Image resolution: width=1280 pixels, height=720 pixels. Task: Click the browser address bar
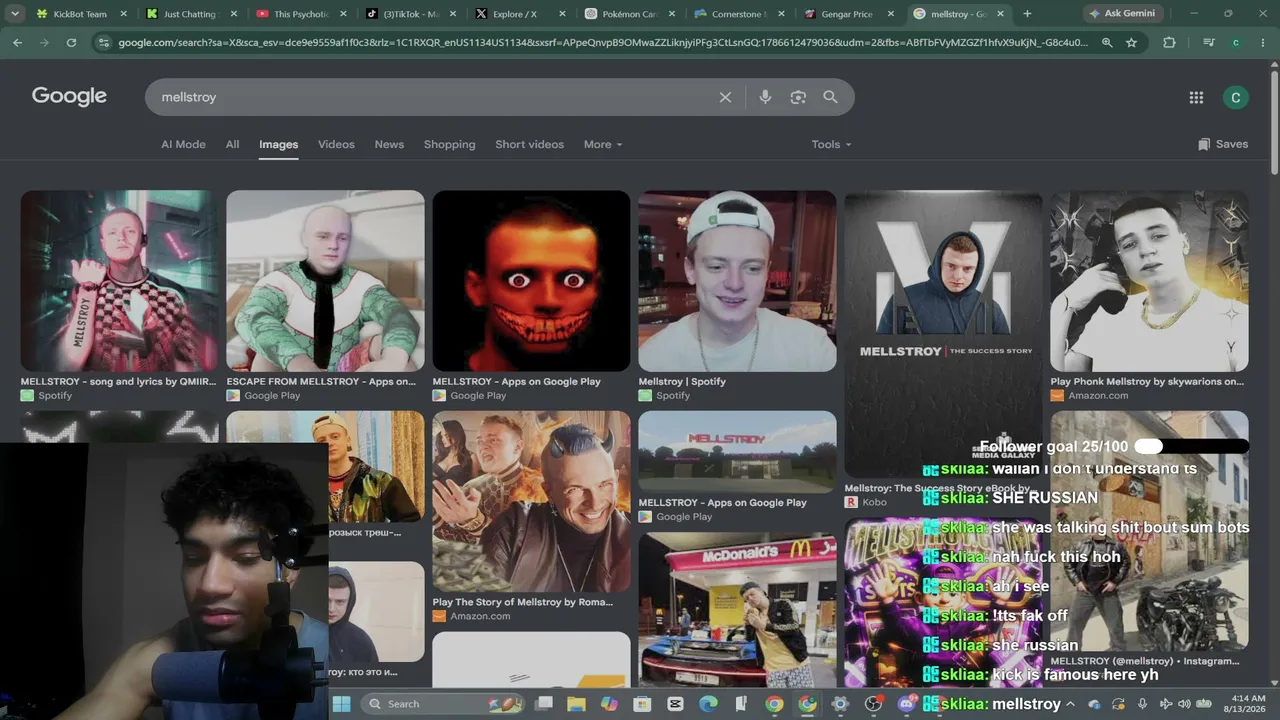(x=602, y=43)
